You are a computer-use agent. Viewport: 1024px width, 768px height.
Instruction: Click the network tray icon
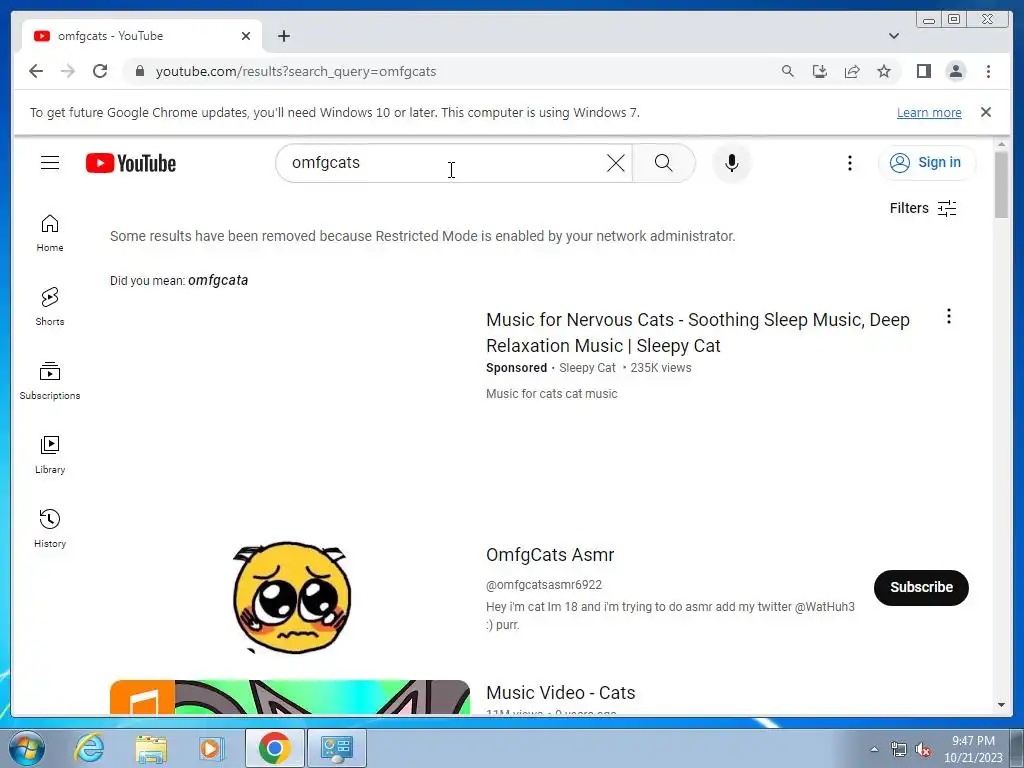(x=899, y=749)
